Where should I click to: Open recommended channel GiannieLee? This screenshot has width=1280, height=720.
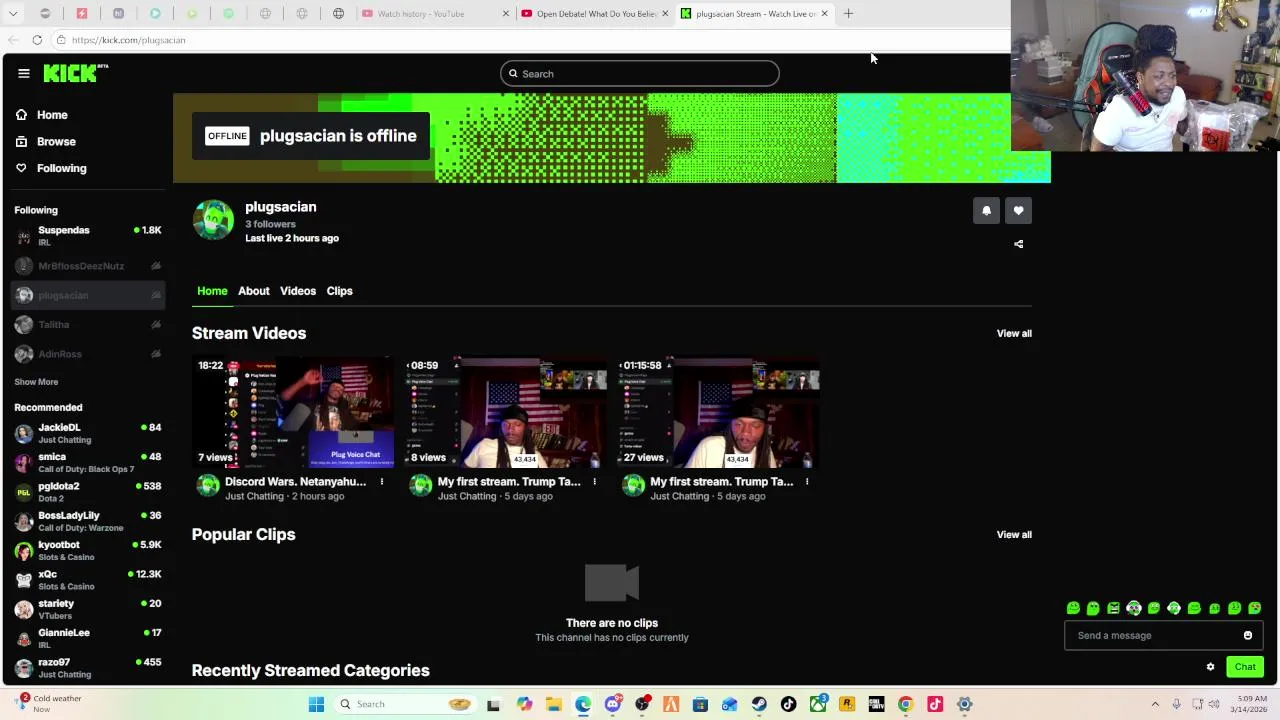pos(88,638)
